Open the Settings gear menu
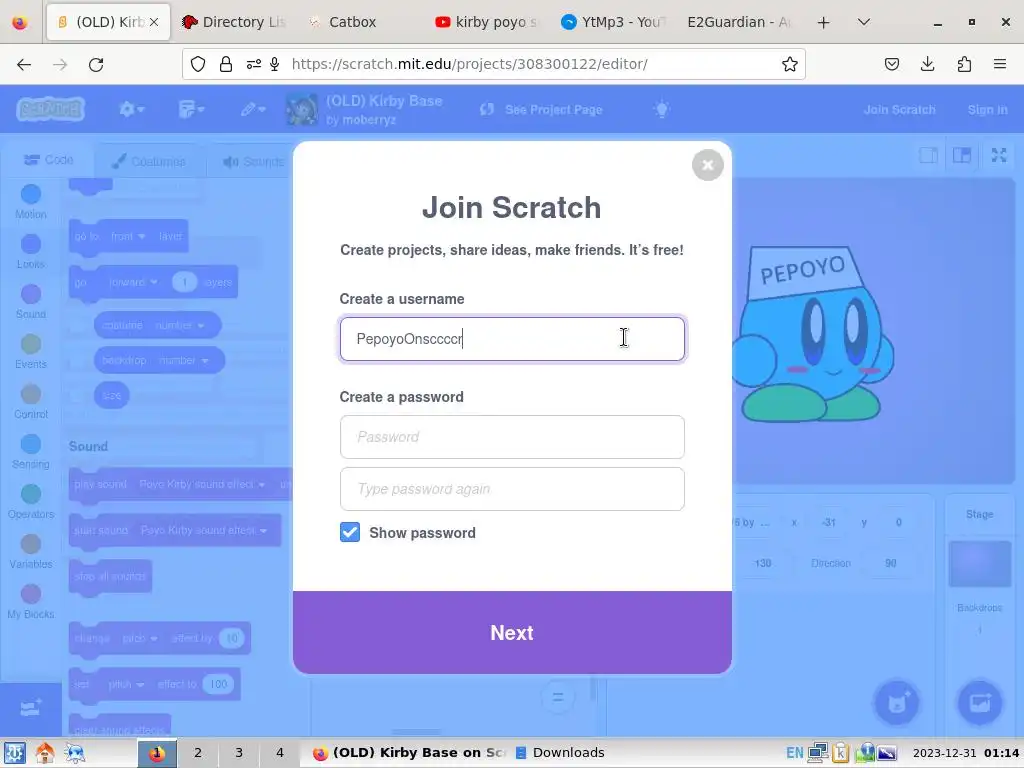 point(131,109)
